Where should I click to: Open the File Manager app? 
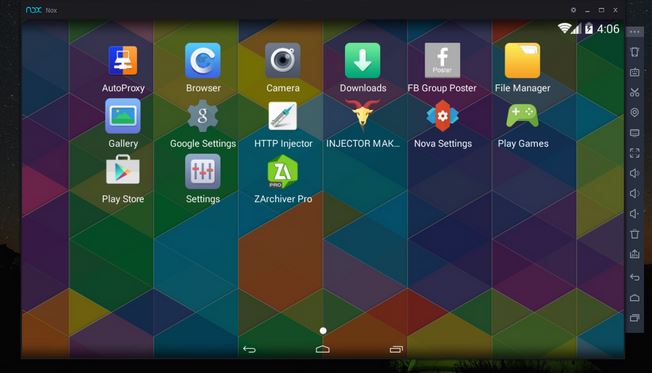pos(523,61)
